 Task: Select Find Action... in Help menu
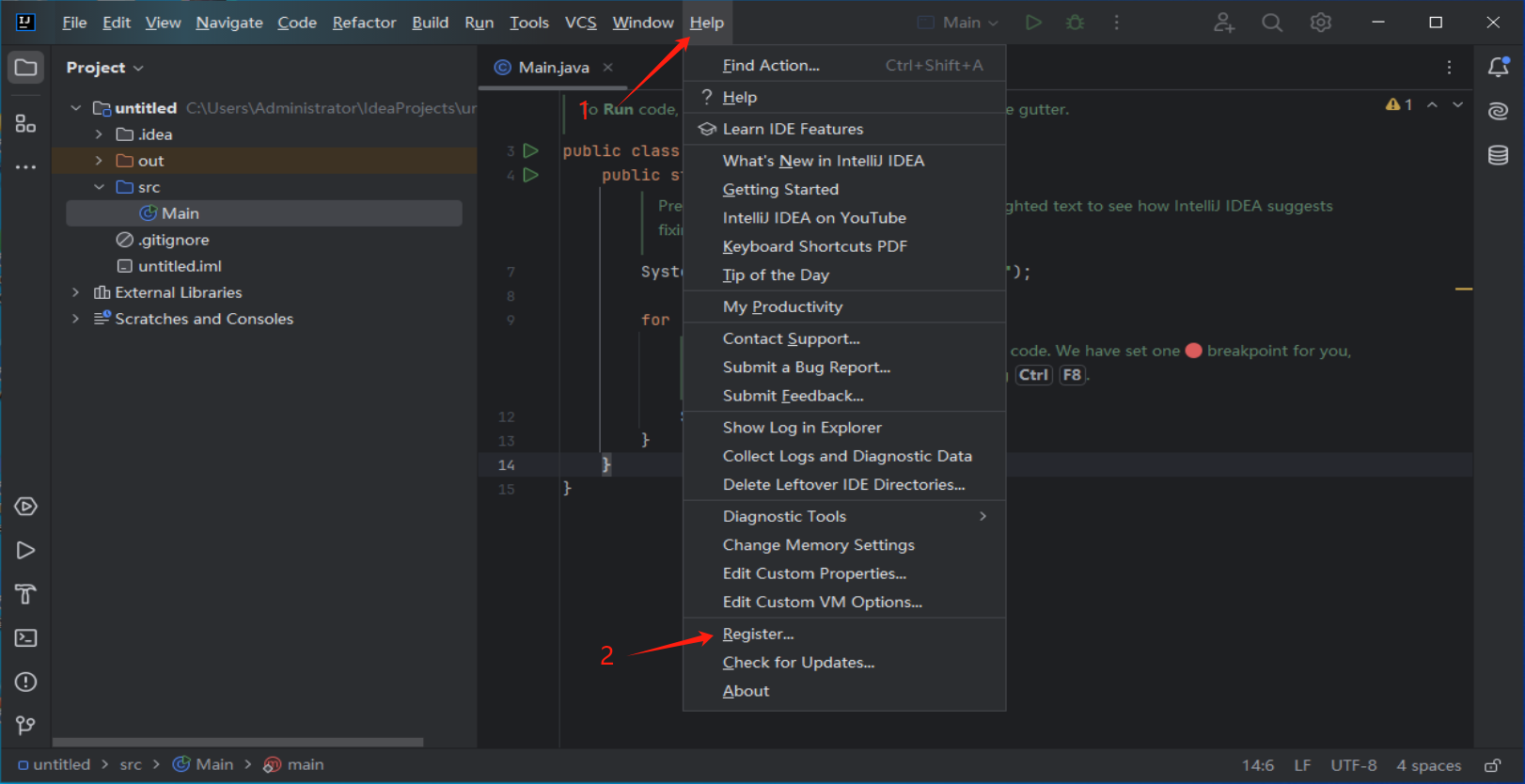tap(844, 65)
